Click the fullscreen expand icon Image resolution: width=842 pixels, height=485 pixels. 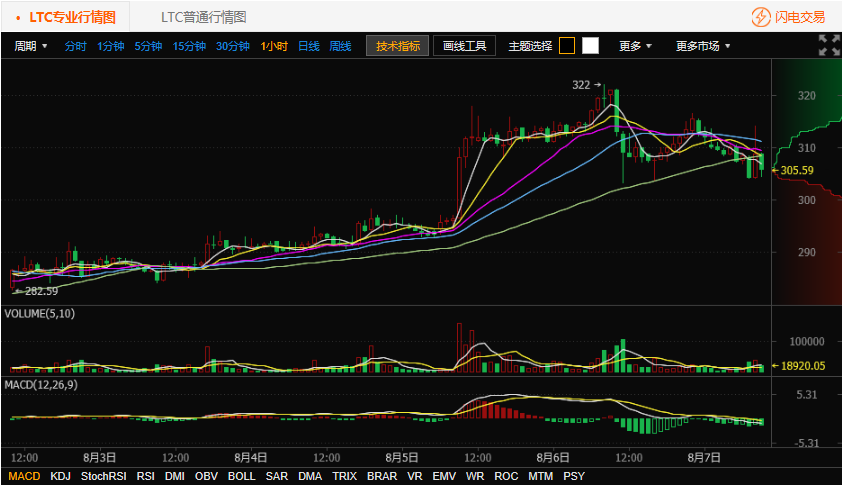[x=829, y=45]
